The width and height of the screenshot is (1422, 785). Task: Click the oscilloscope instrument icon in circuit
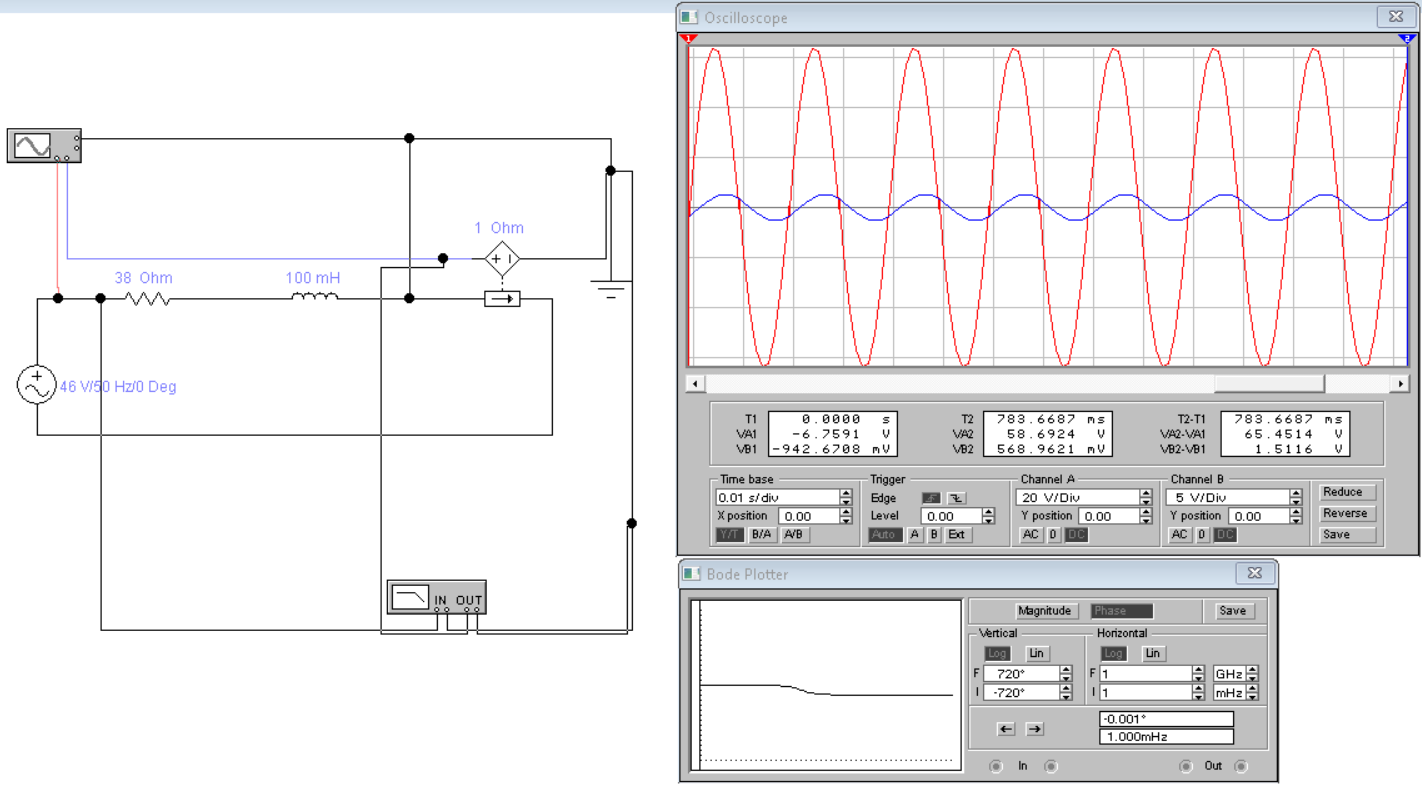click(x=44, y=146)
